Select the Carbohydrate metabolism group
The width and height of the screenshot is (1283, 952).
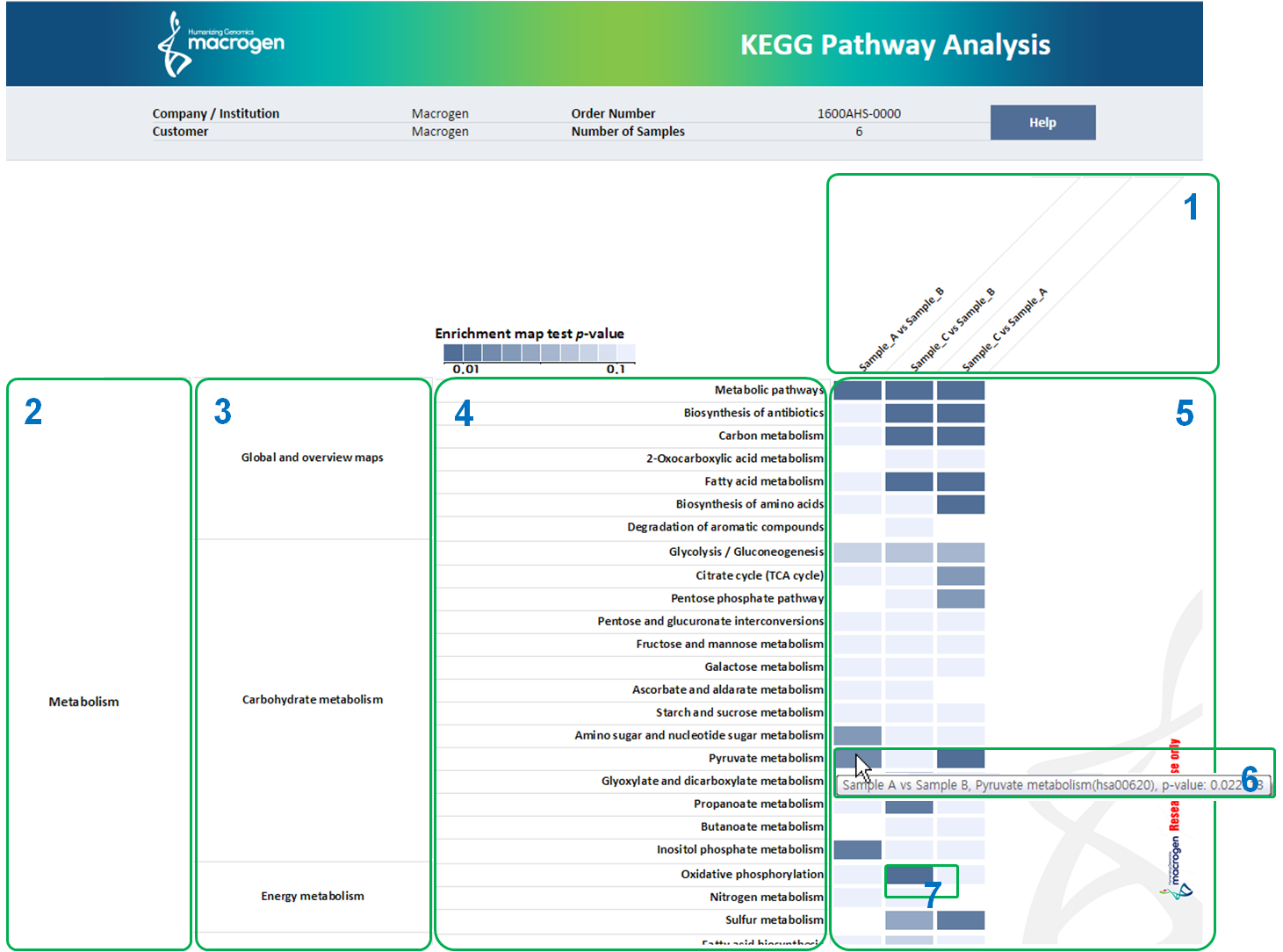point(312,699)
